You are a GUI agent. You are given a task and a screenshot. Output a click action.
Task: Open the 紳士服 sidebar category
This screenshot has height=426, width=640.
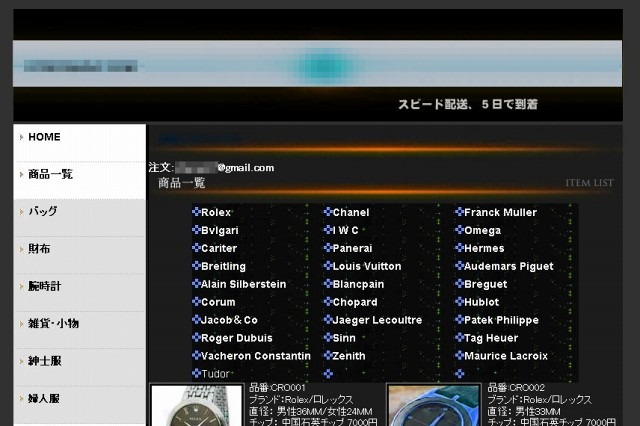click(x=44, y=361)
